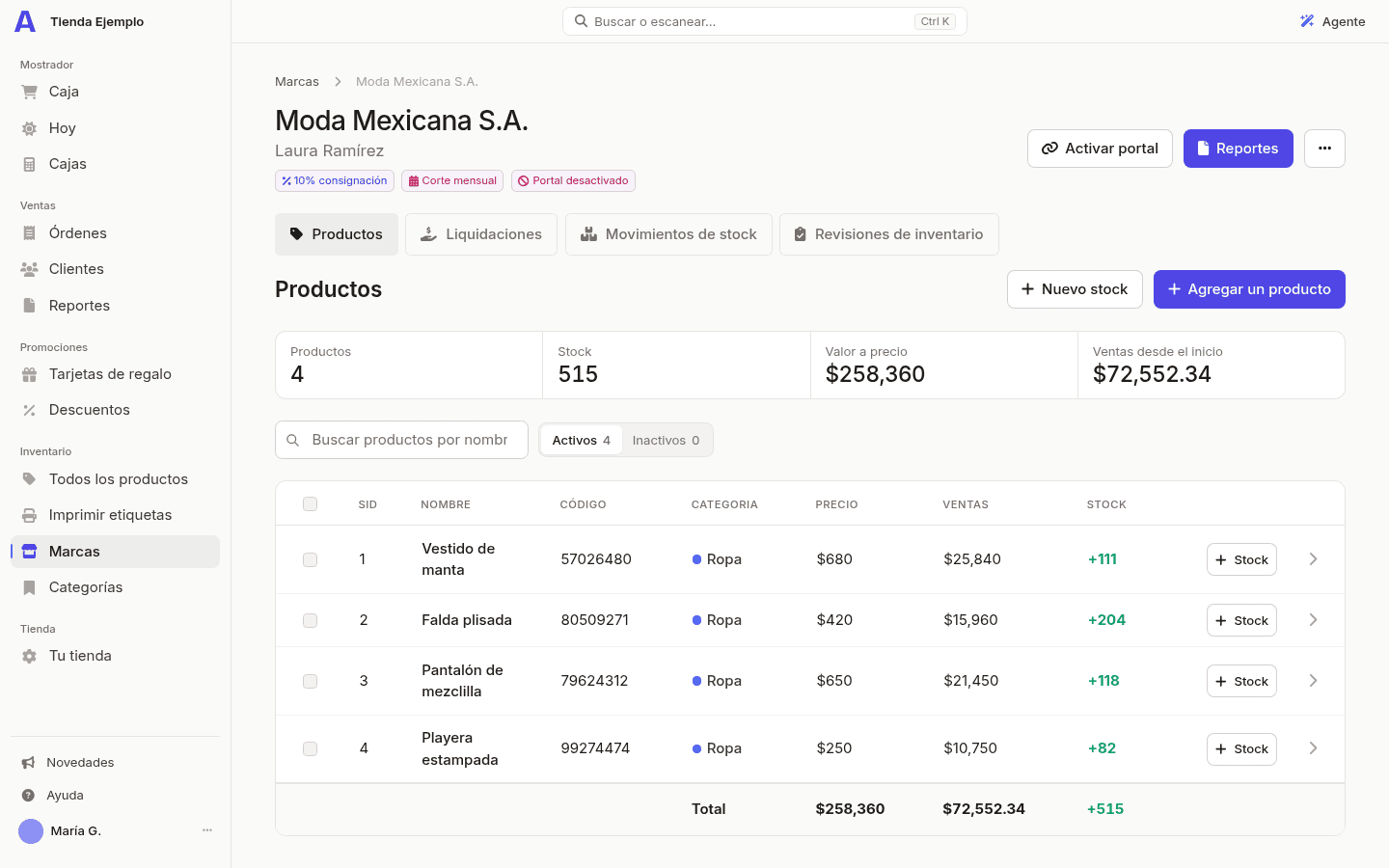Click the blue Reportes button
This screenshot has width=1389, height=868.
[x=1238, y=149]
